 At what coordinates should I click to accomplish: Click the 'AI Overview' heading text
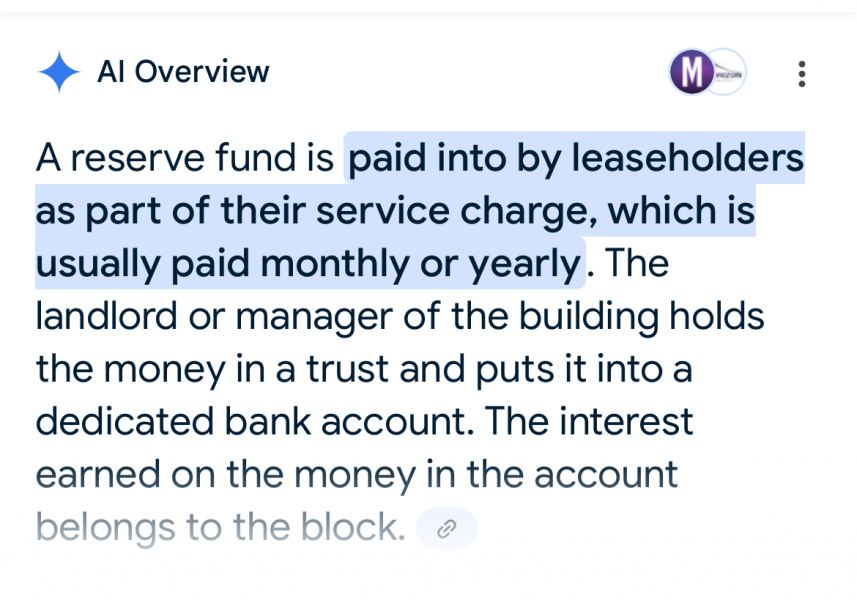[183, 72]
